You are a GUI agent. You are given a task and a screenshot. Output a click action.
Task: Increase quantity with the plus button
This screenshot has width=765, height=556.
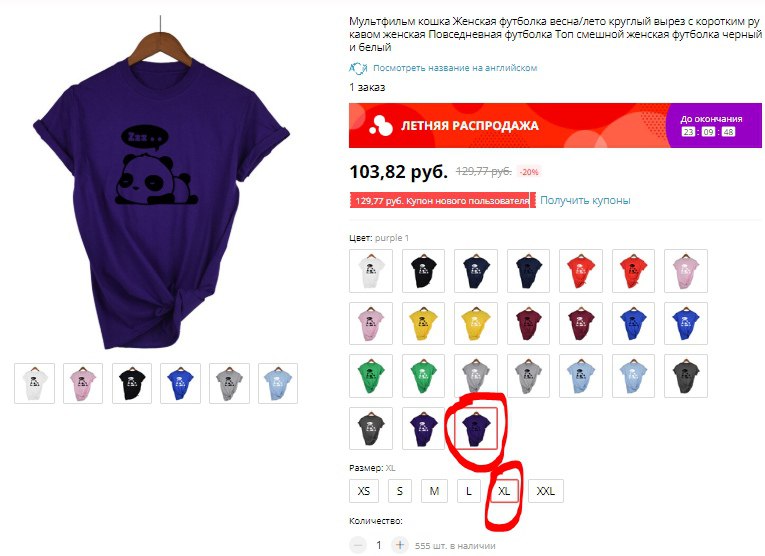(x=400, y=545)
